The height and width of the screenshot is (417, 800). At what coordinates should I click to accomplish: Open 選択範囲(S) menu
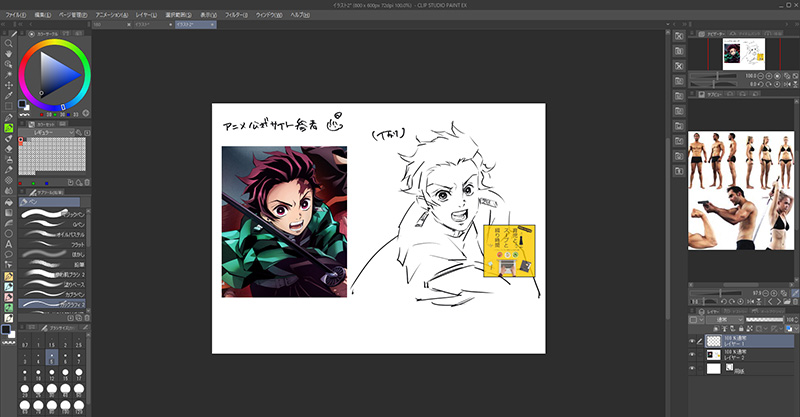(178, 15)
